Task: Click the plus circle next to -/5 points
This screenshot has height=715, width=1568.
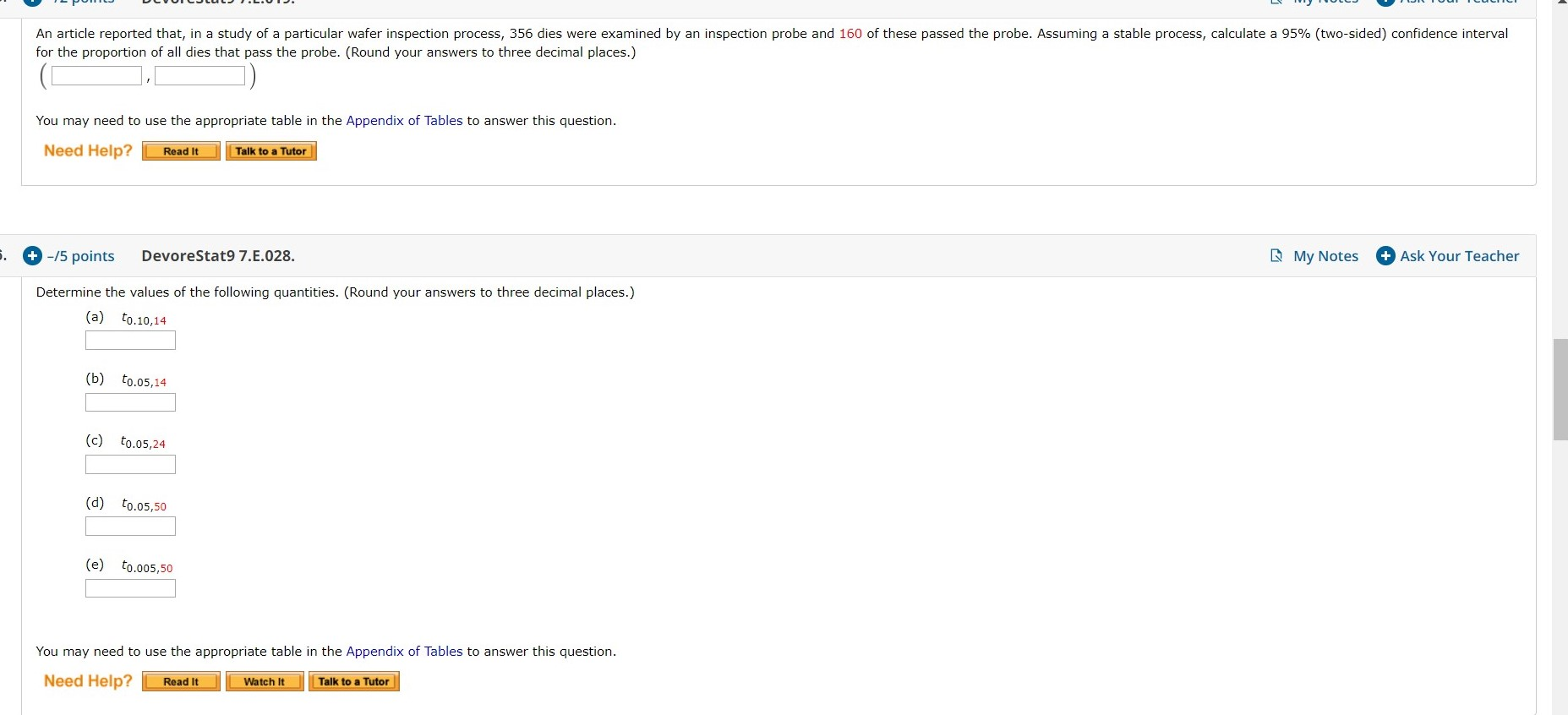Action: [31, 256]
